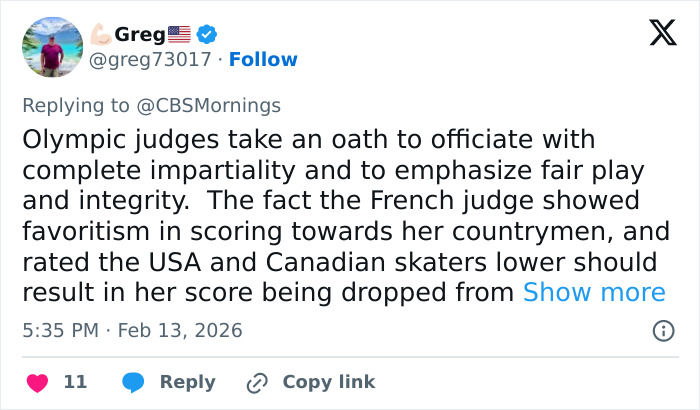
Task: Click the X logo
Action: (656, 35)
